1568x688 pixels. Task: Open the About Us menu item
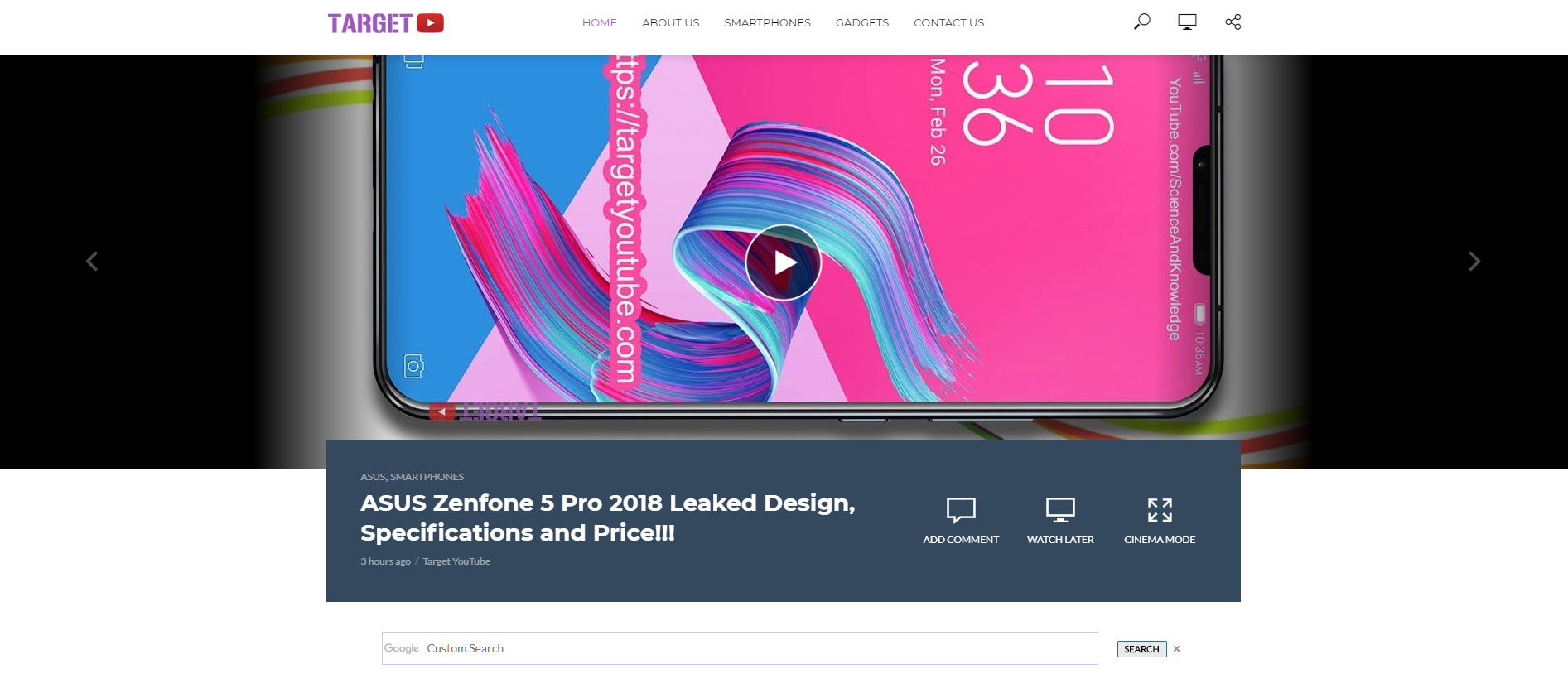[671, 22]
